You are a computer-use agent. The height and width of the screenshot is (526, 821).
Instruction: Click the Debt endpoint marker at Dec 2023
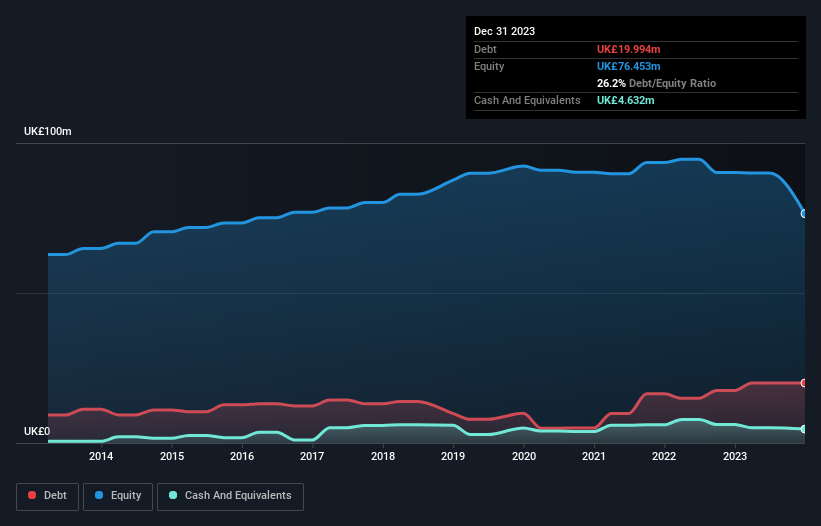[804, 383]
